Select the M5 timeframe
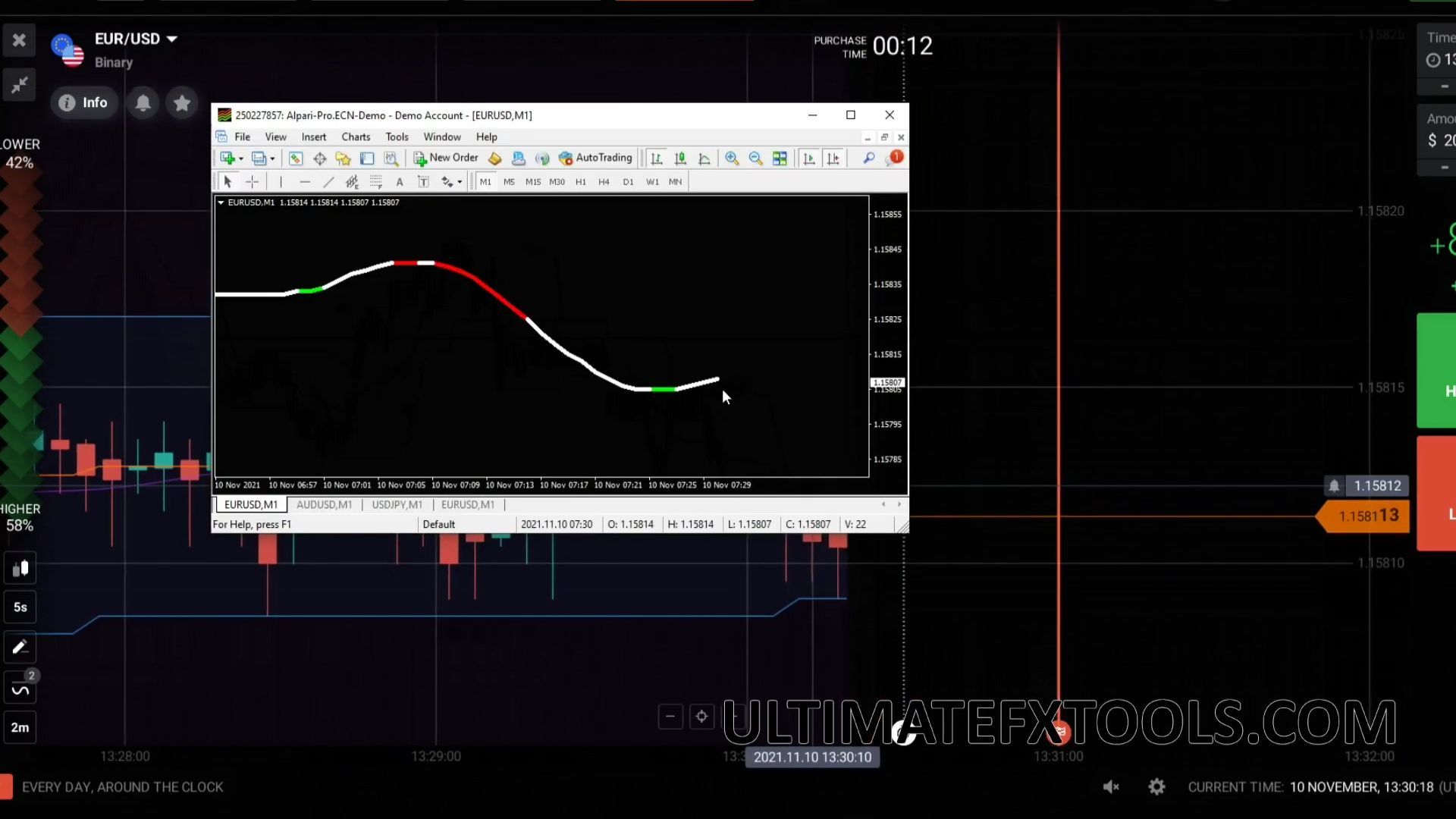Image resolution: width=1456 pixels, height=819 pixels. point(509,181)
